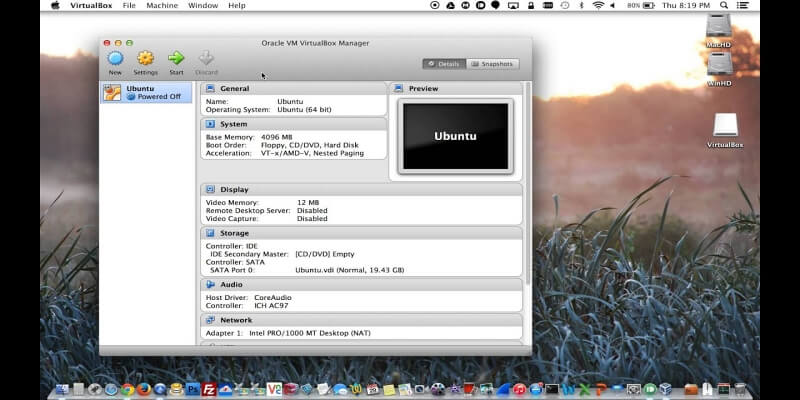
Task: Click the Wi-Fi status menu bar icon
Action: tap(598, 5)
